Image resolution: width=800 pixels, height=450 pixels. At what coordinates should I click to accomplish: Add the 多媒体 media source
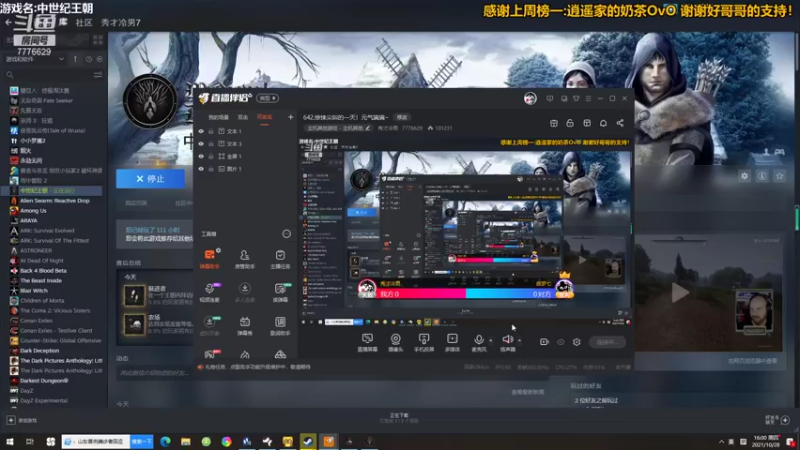tap(452, 343)
